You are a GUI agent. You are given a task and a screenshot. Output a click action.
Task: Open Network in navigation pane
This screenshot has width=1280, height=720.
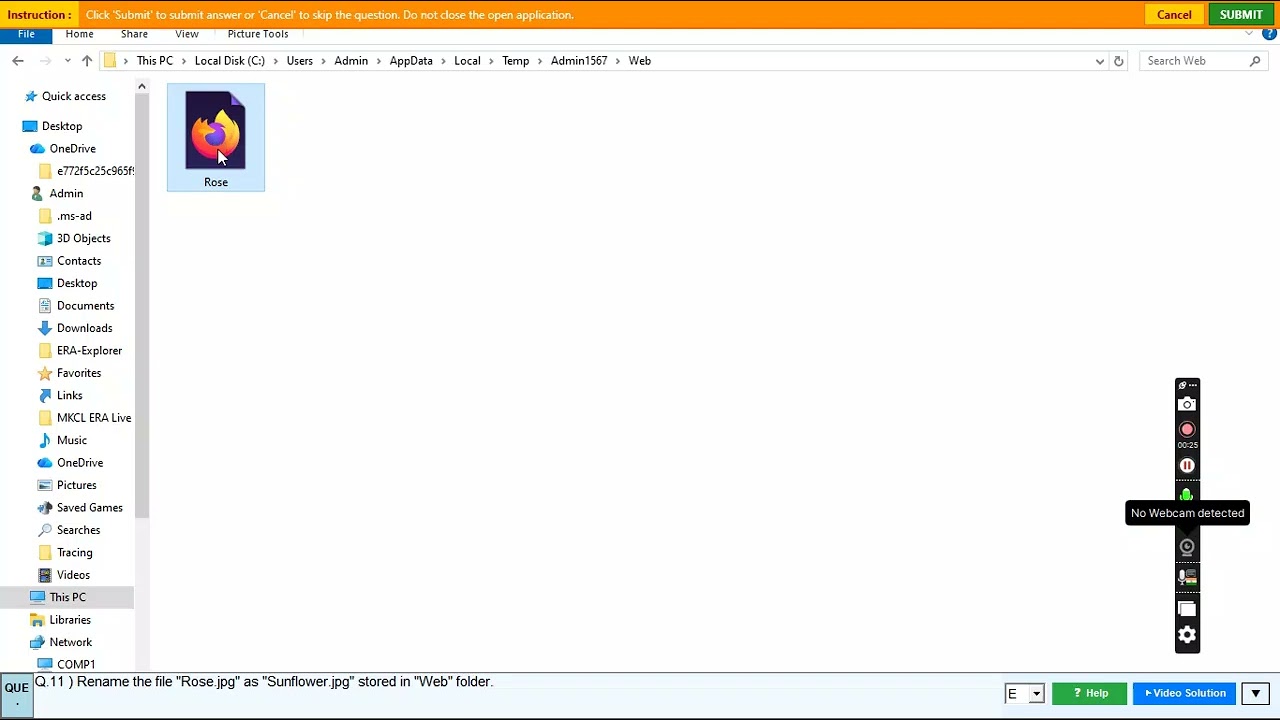point(71,642)
